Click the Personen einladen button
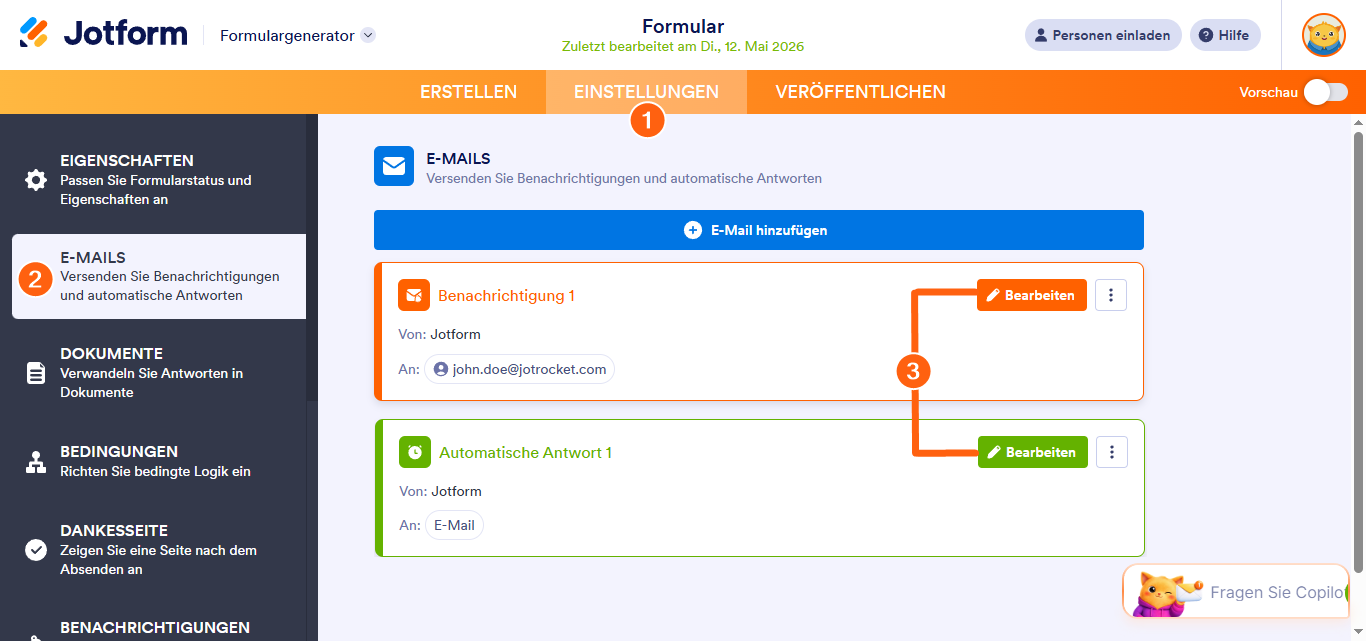Viewport: 1366px width, 641px height. [1103, 35]
